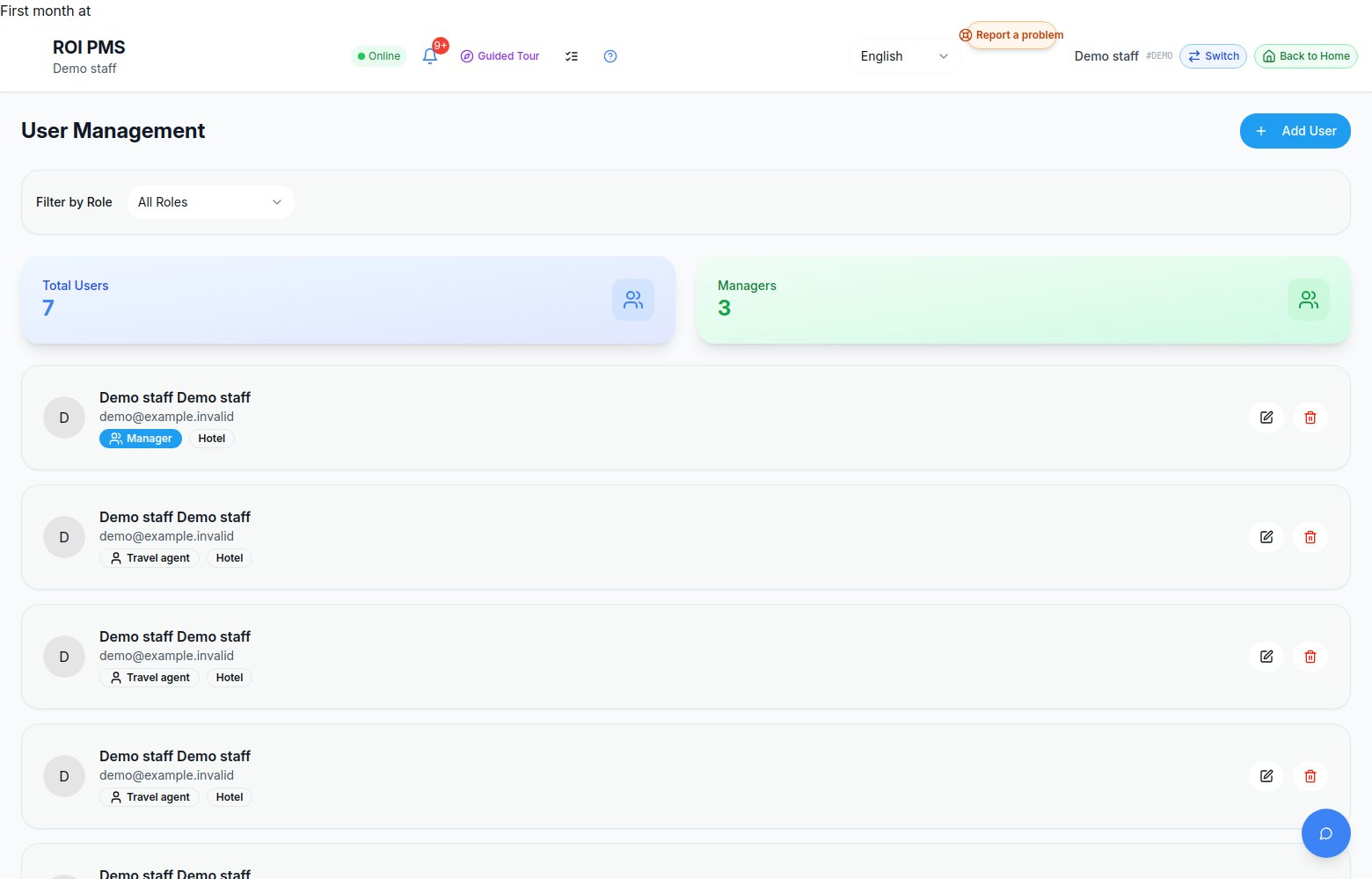This screenshot has width=1372, height=879.
Task: Click the Total Users count 7
Action: 48,309
